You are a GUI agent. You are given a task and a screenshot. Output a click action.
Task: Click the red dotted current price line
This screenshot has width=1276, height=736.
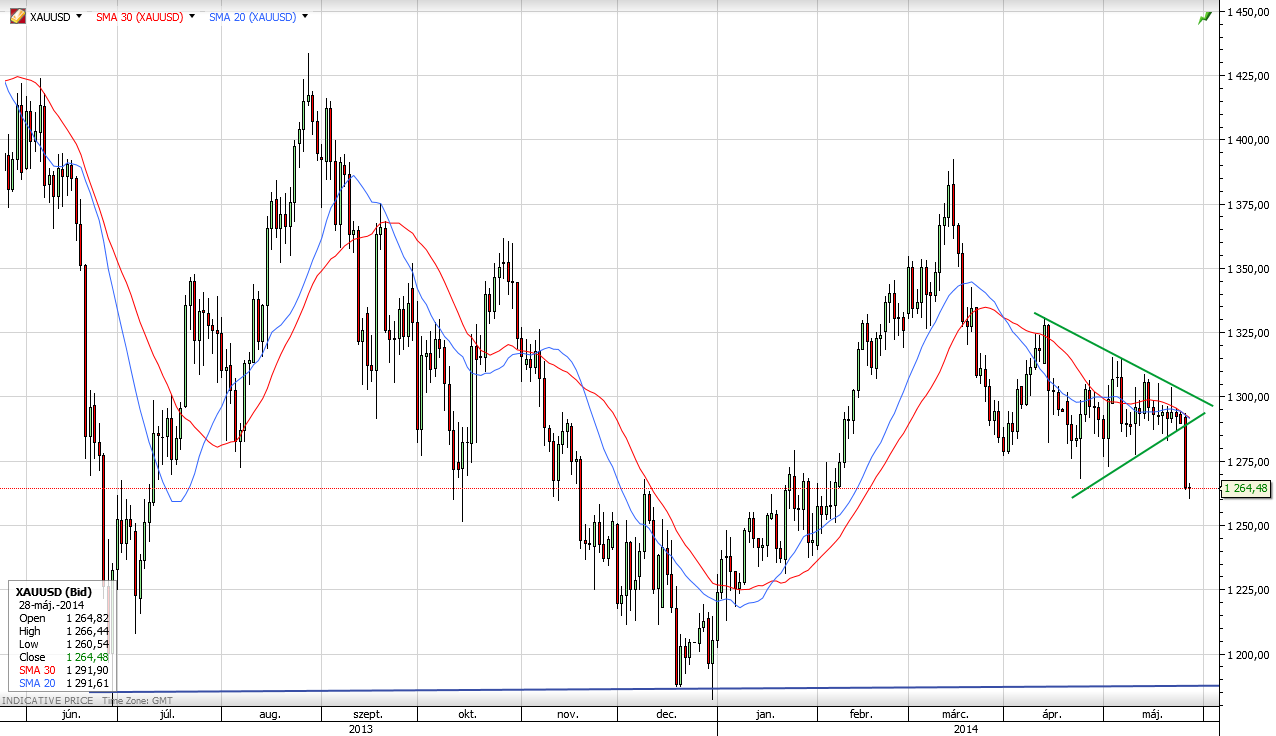coord(610,488)
